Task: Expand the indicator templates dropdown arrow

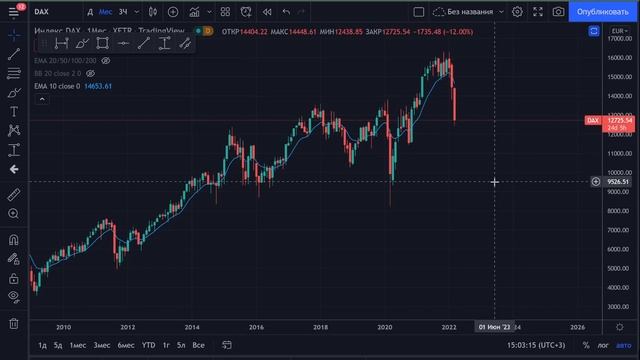Action: click(x=209, y=12)
